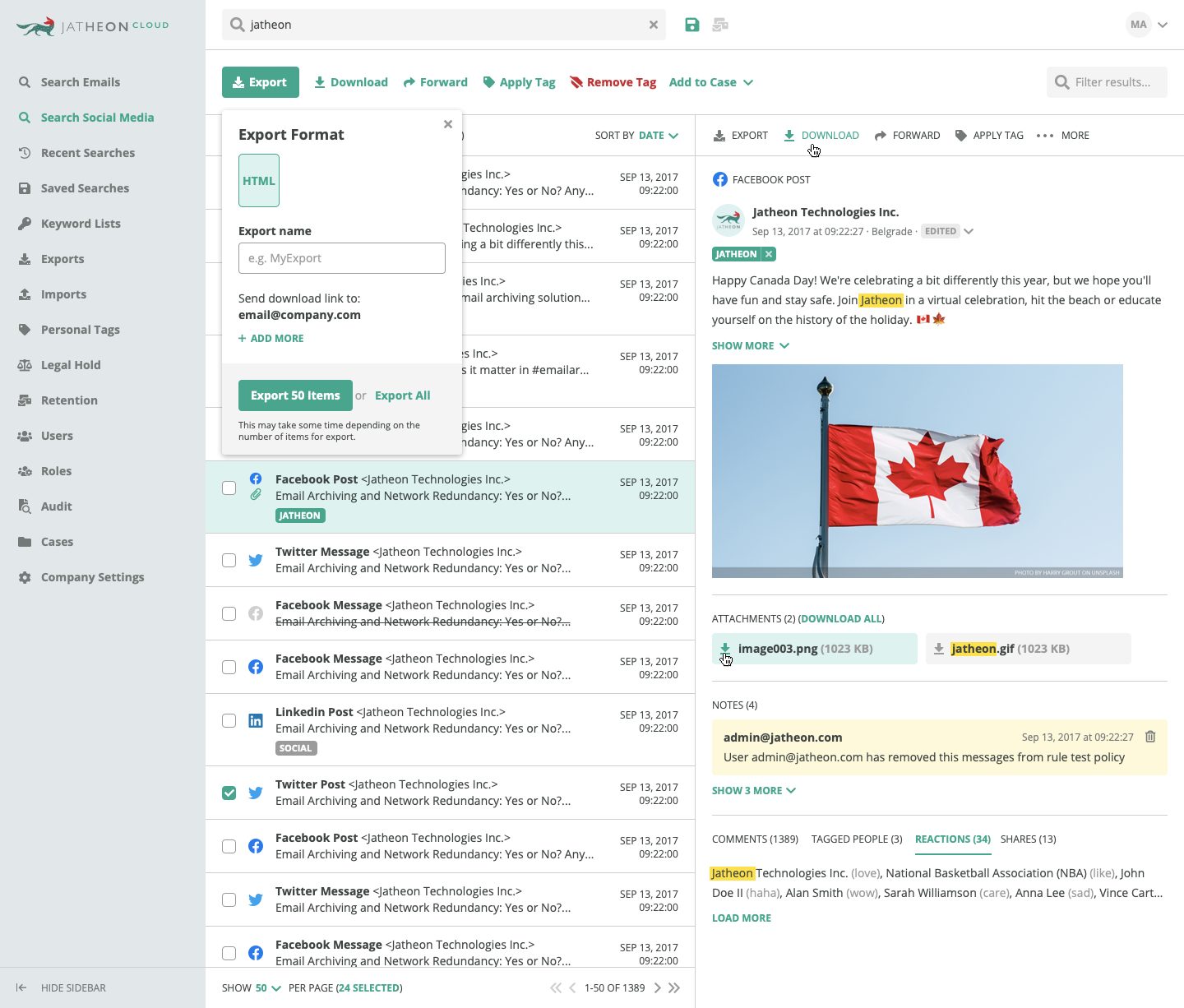Click the Legal Hold scales icon in sidebar
This screenshot has height=1008, width=1184.
coord(25,365)
